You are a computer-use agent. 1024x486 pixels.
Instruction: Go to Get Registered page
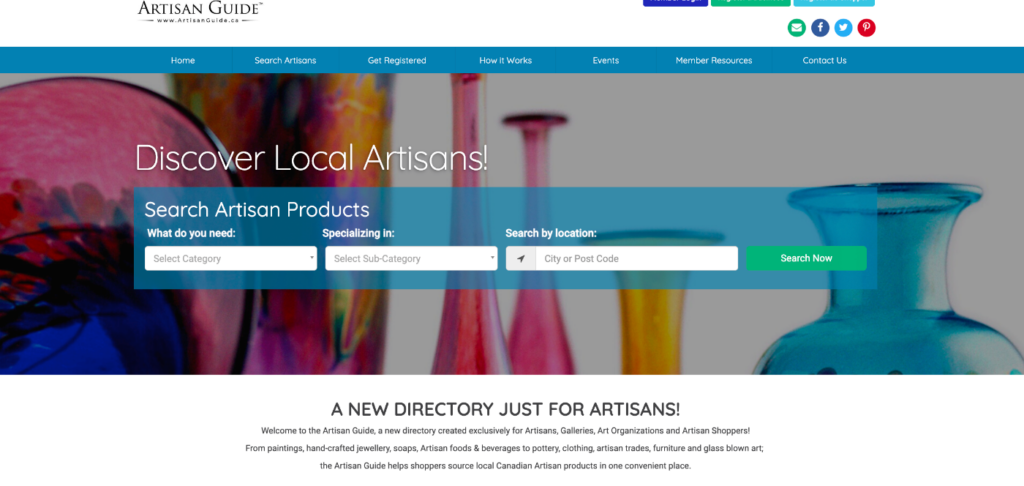[x=397, y=60]
